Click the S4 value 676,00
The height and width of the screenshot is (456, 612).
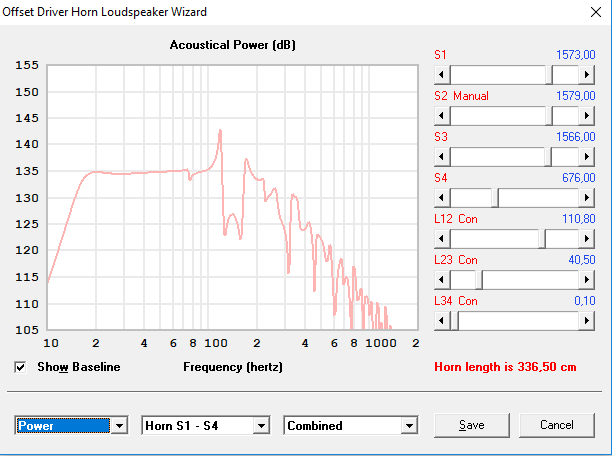pos(579,178)
